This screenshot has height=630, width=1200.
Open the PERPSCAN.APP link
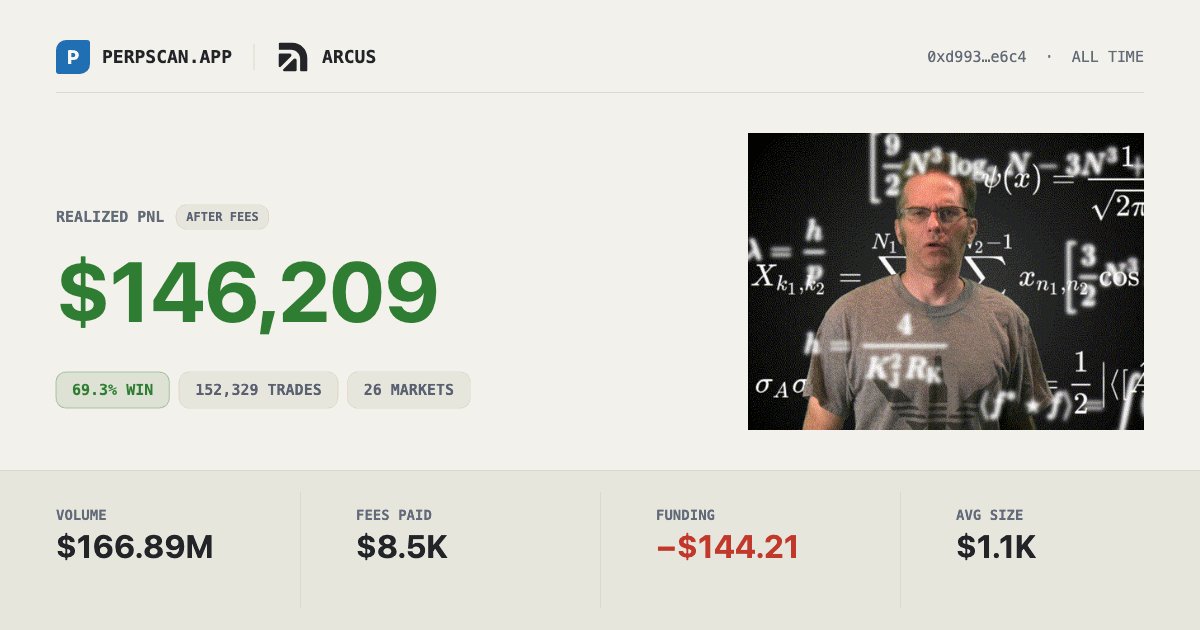click(x=167, y=57)
